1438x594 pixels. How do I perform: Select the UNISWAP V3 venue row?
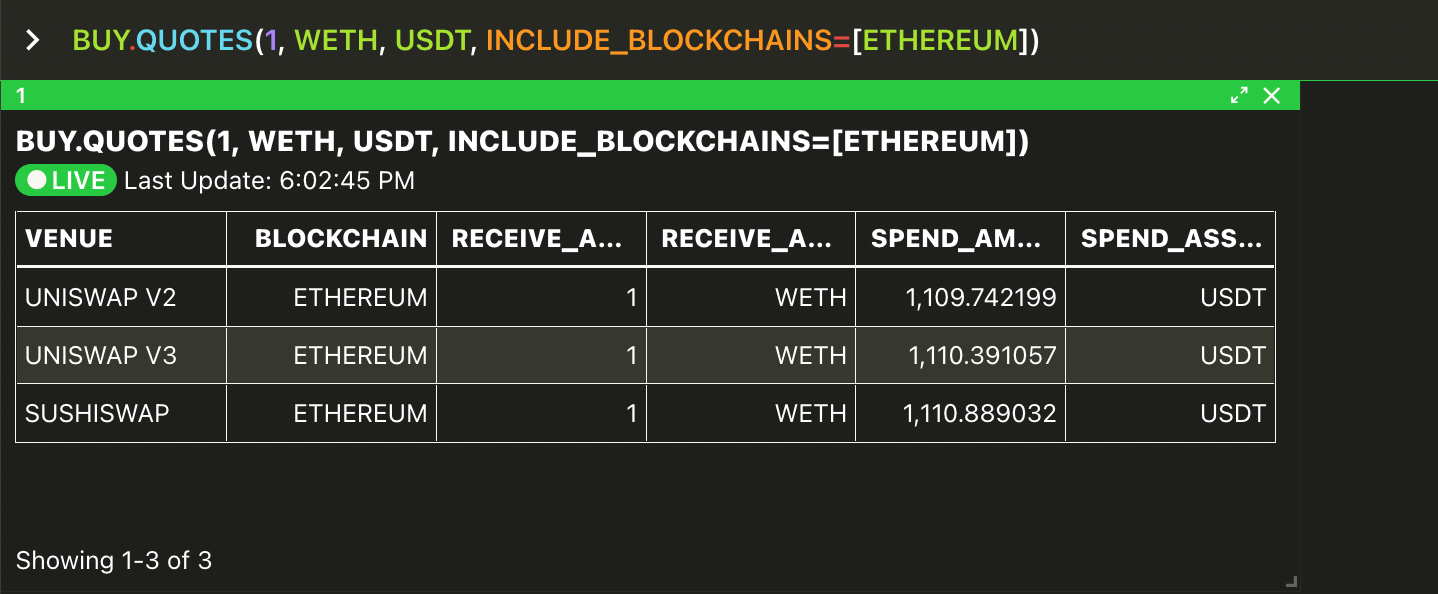[646, 356]
